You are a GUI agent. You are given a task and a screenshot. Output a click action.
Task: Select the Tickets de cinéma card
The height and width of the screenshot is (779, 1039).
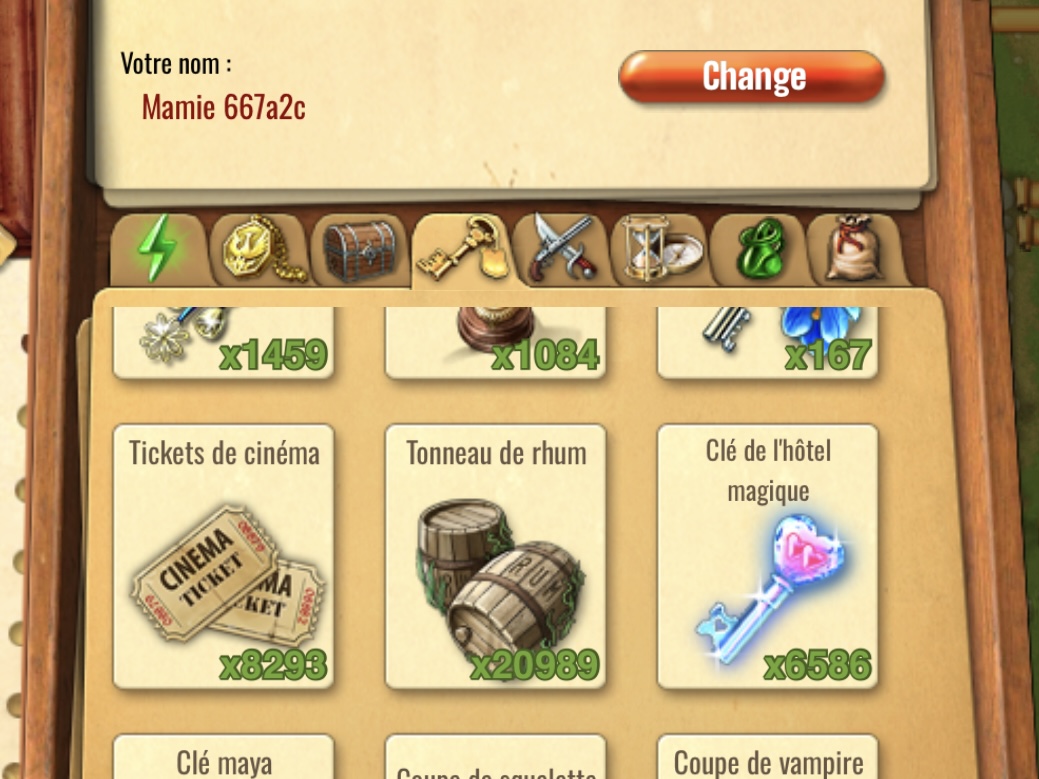coord(224,556)
